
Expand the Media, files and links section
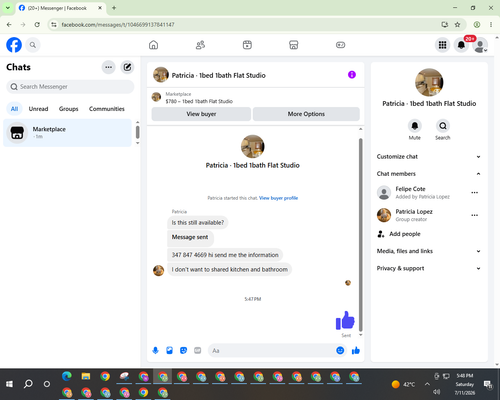click(429, 251)
